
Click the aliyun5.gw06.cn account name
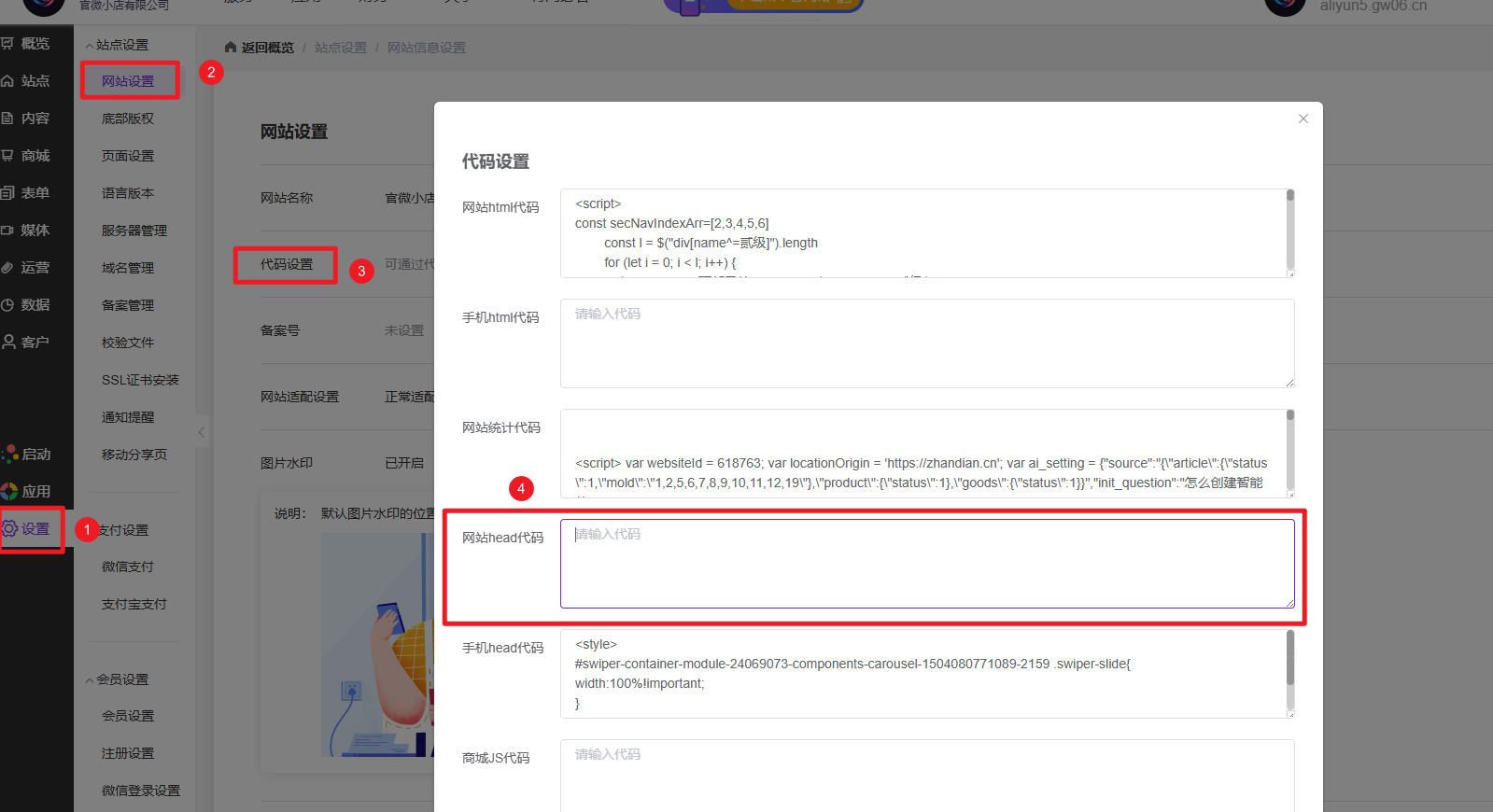tap(1373, 6)
